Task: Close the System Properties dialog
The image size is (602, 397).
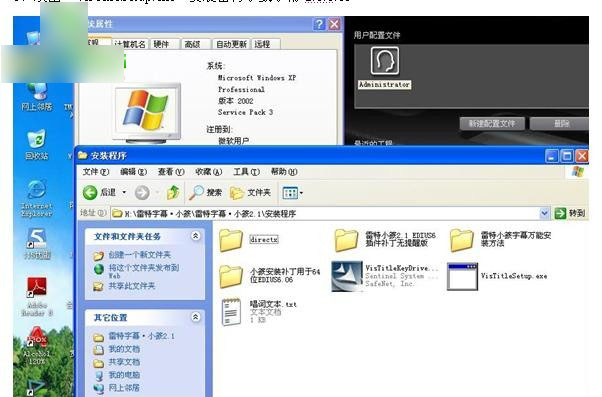Action: pos(335,25)
